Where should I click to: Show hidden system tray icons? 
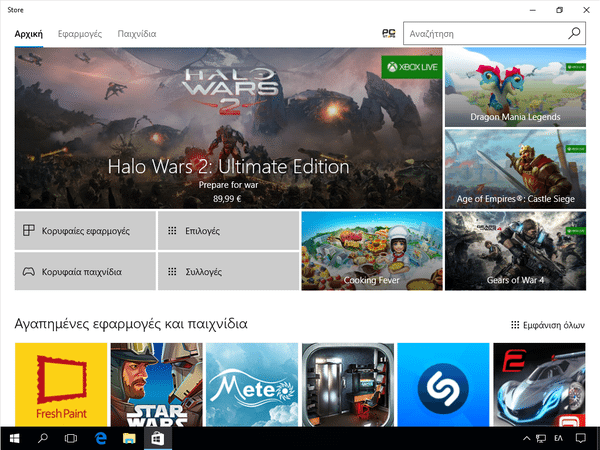[527, 439]
